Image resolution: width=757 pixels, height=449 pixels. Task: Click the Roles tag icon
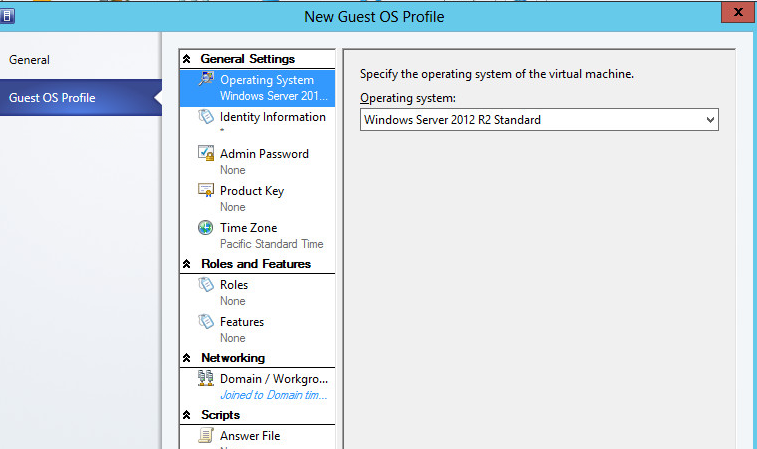pos(206,284)
